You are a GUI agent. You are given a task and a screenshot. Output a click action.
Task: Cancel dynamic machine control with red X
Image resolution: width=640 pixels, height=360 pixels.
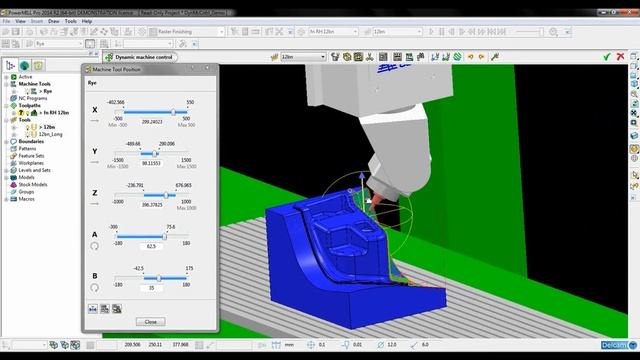pyautogui.click(x=620, y=57)
